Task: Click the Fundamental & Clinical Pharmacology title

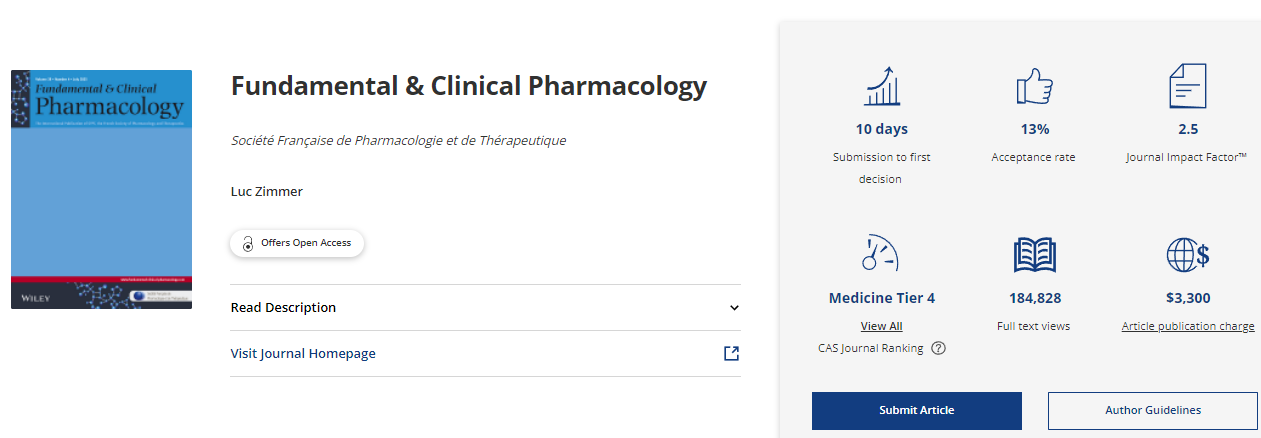Action: [x=468, y=86]
